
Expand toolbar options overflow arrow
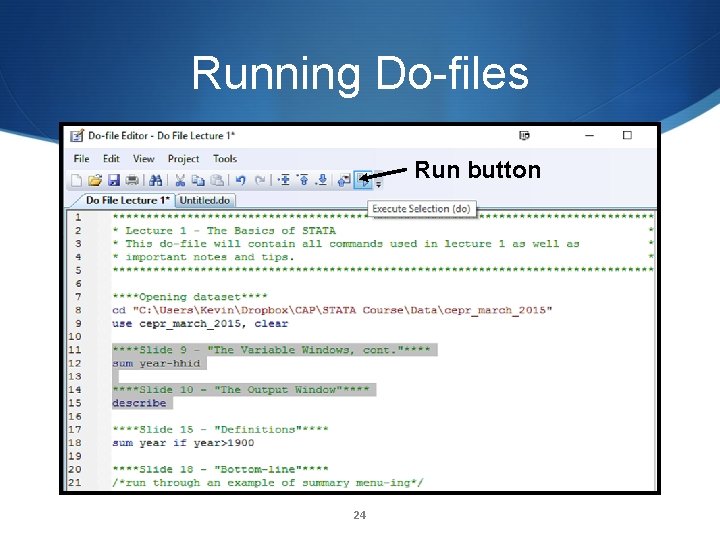[x=378, y=182]
